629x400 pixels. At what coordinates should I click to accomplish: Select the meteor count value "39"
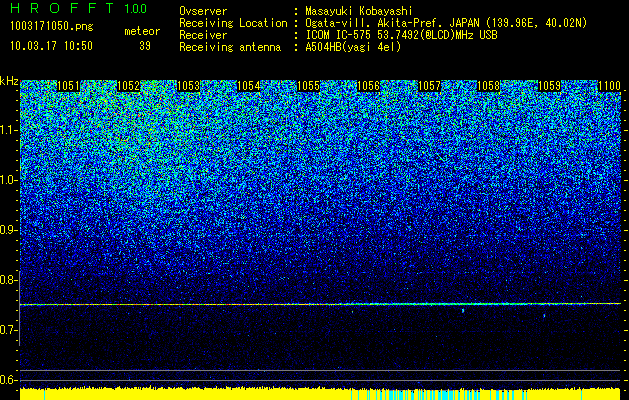pos(145,46)
